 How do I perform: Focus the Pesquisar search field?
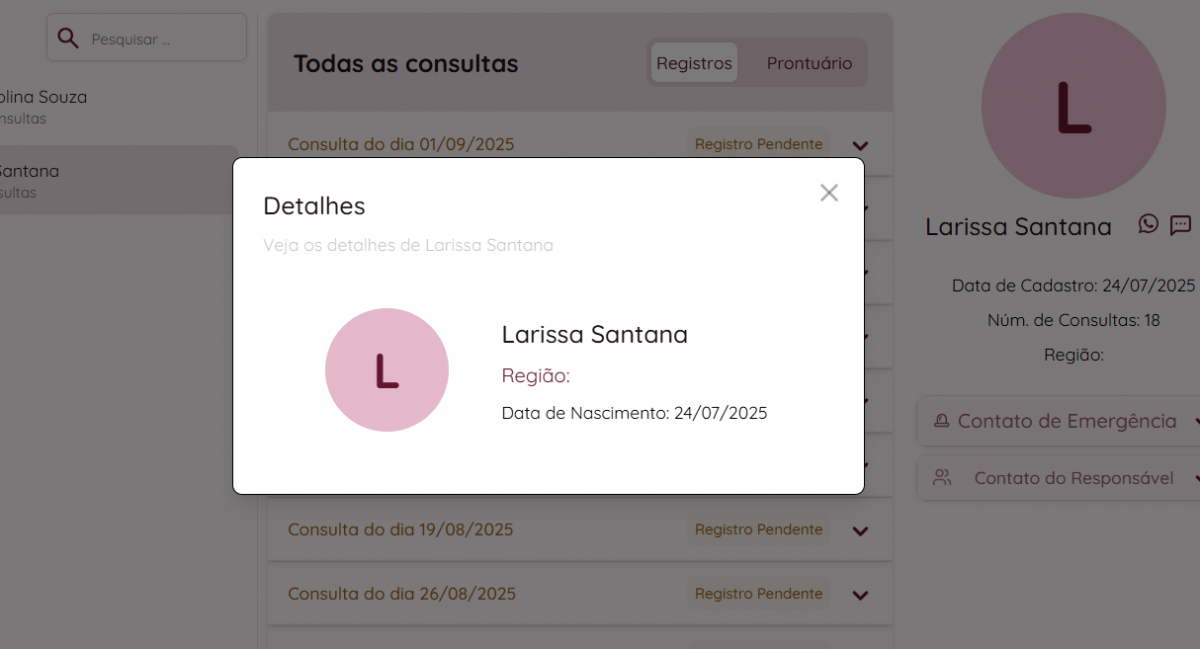160,39
